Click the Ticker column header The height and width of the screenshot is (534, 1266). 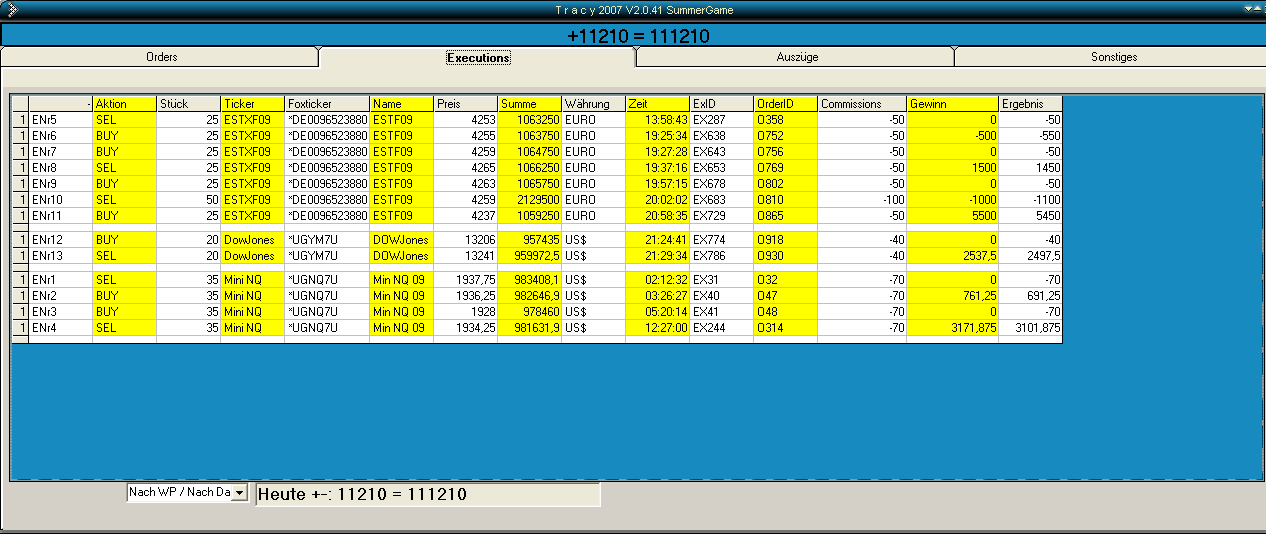click(252, 104)
